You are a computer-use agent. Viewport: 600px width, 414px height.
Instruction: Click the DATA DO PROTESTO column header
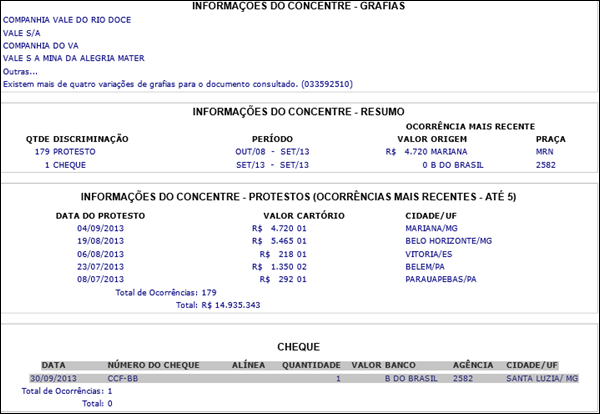(x=101, y=216)
